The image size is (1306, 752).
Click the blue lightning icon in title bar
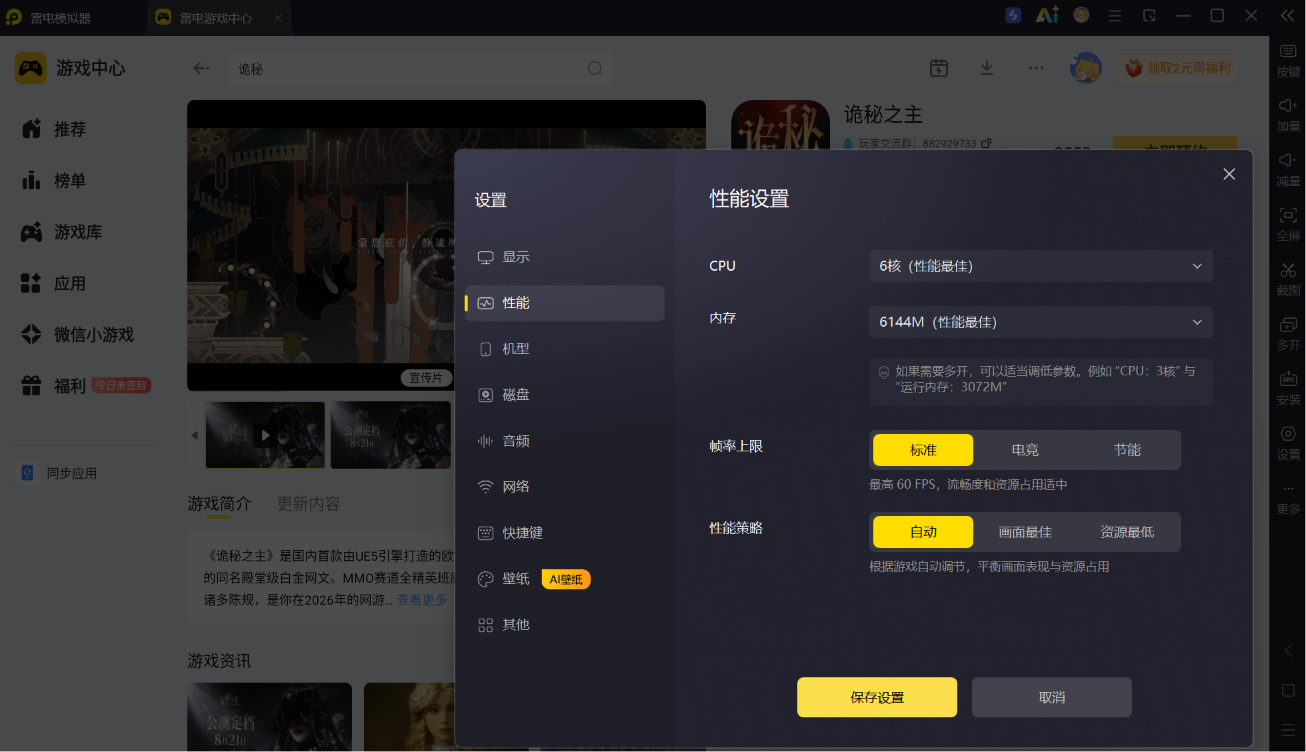1013,16
